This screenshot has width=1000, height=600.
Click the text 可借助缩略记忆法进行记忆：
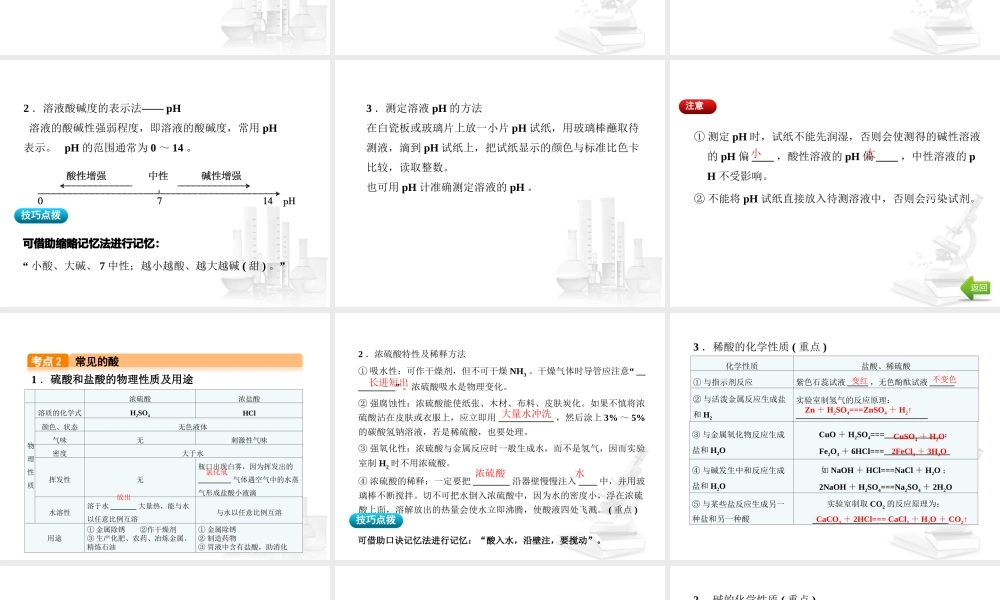coord(91,244)
